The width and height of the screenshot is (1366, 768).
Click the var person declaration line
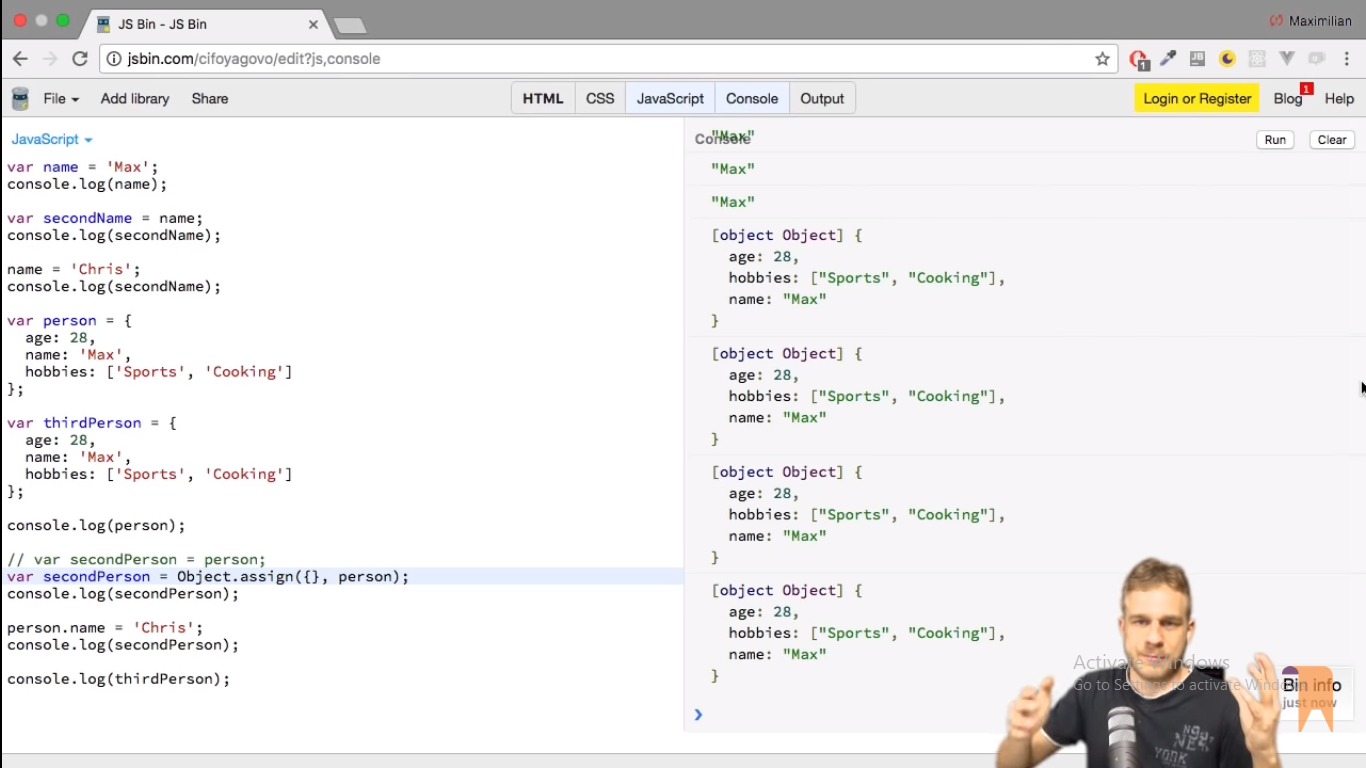tap(70, 321)
